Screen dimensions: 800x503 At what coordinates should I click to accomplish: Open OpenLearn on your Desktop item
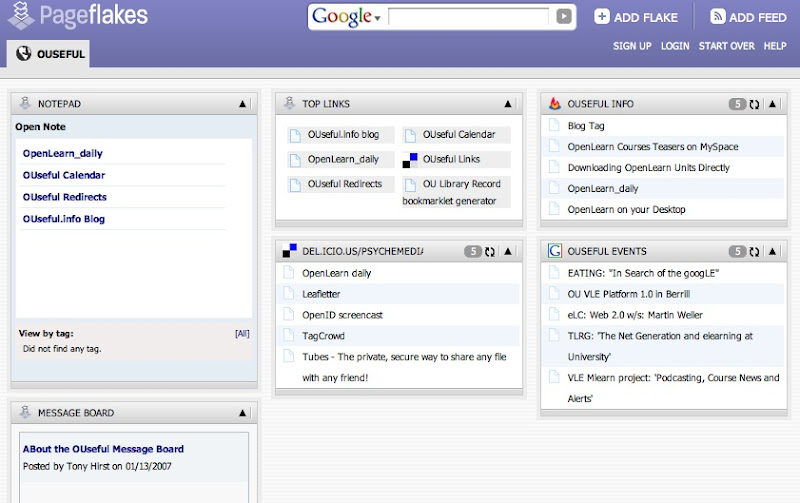pos(627,210)
